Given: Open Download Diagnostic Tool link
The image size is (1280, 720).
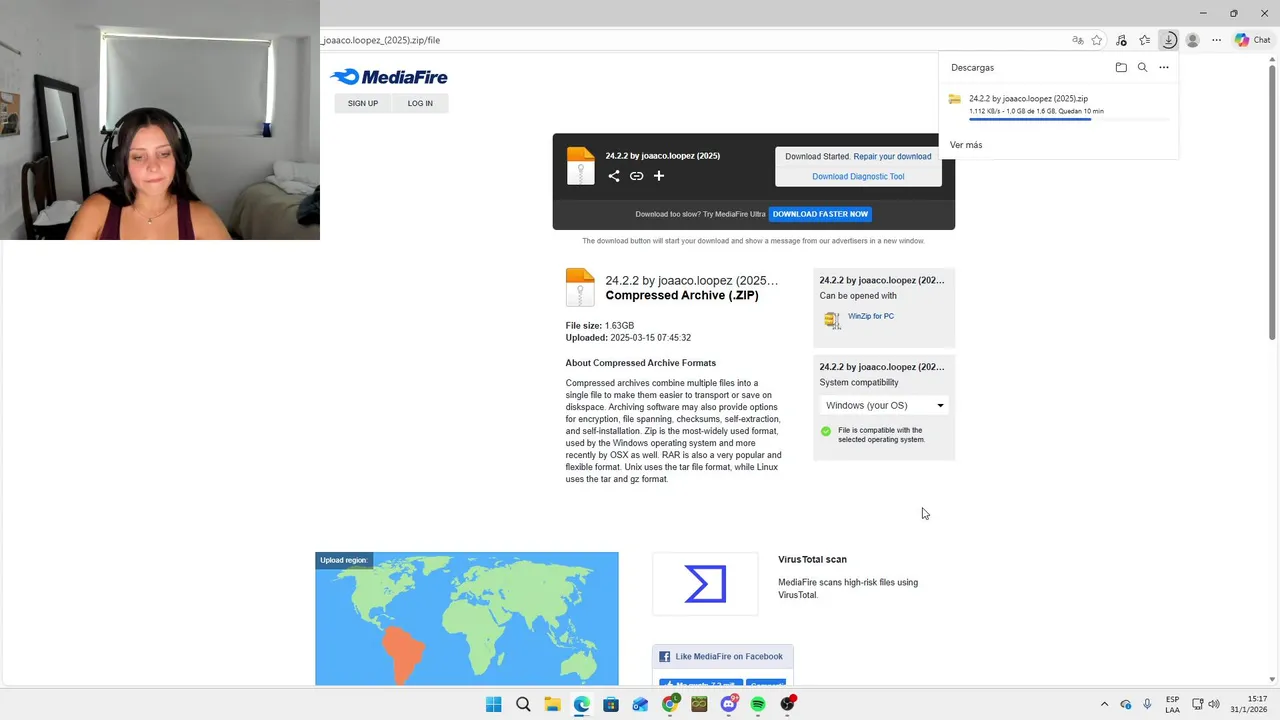Looking at the screenshot, I should click(858, 176).
